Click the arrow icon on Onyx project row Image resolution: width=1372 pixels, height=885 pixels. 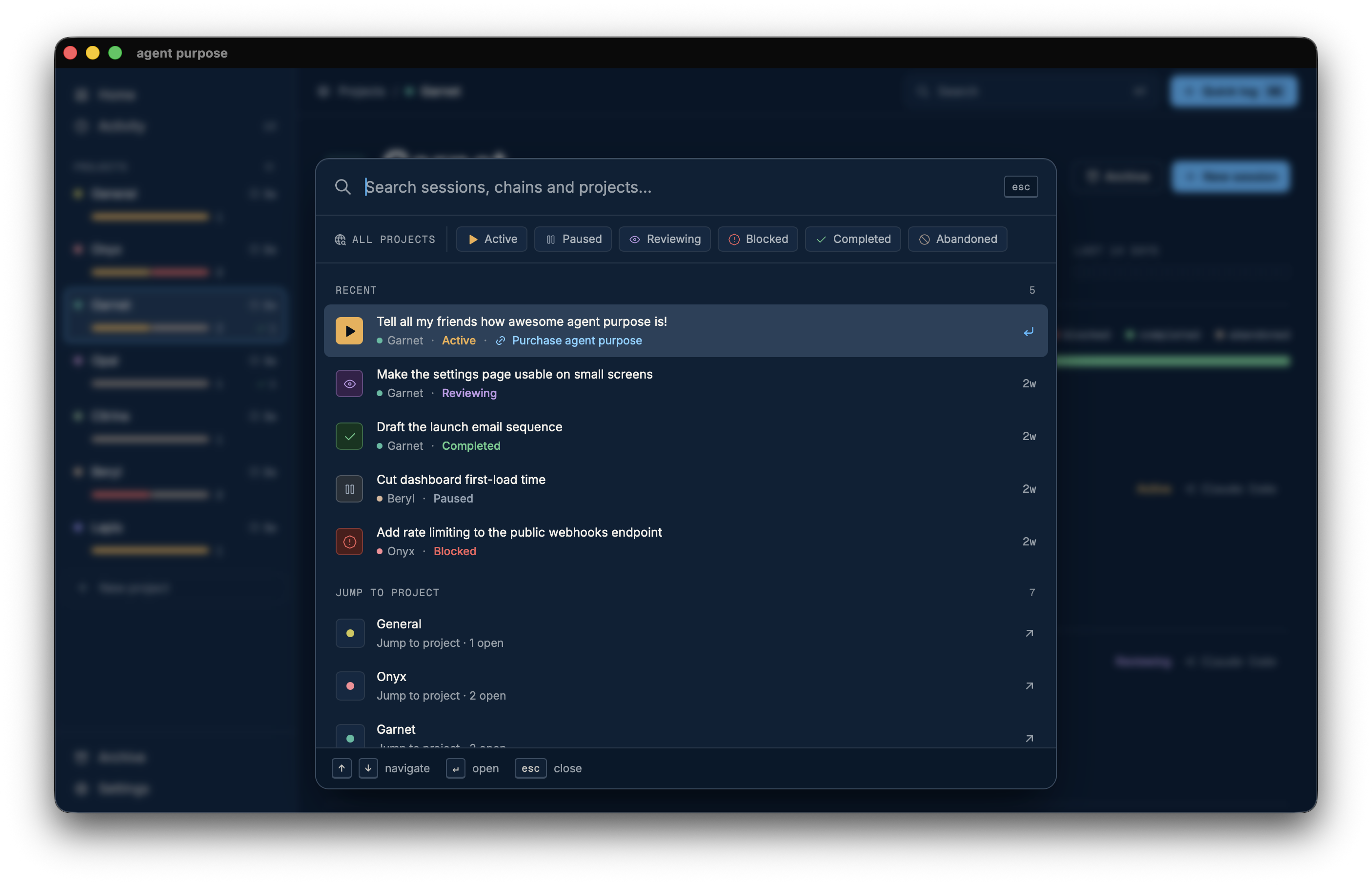[1029, 685]
